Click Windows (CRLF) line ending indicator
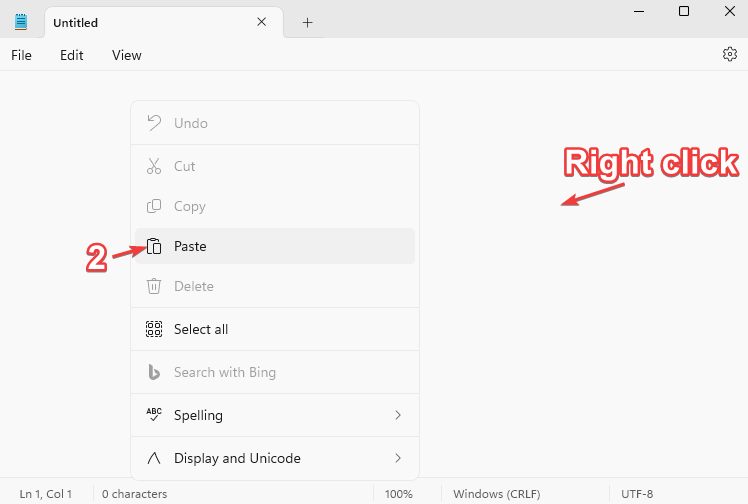This screenshot has width=748, height=504. [x=499, y=494]
